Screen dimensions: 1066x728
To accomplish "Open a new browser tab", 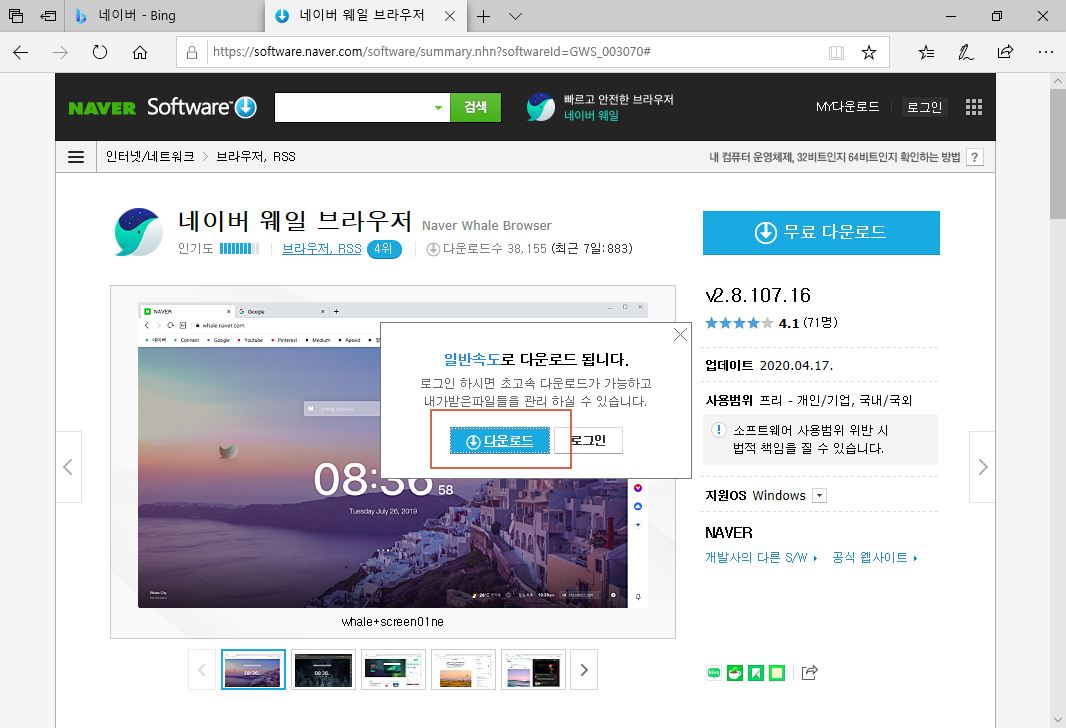I will [483, 16].
